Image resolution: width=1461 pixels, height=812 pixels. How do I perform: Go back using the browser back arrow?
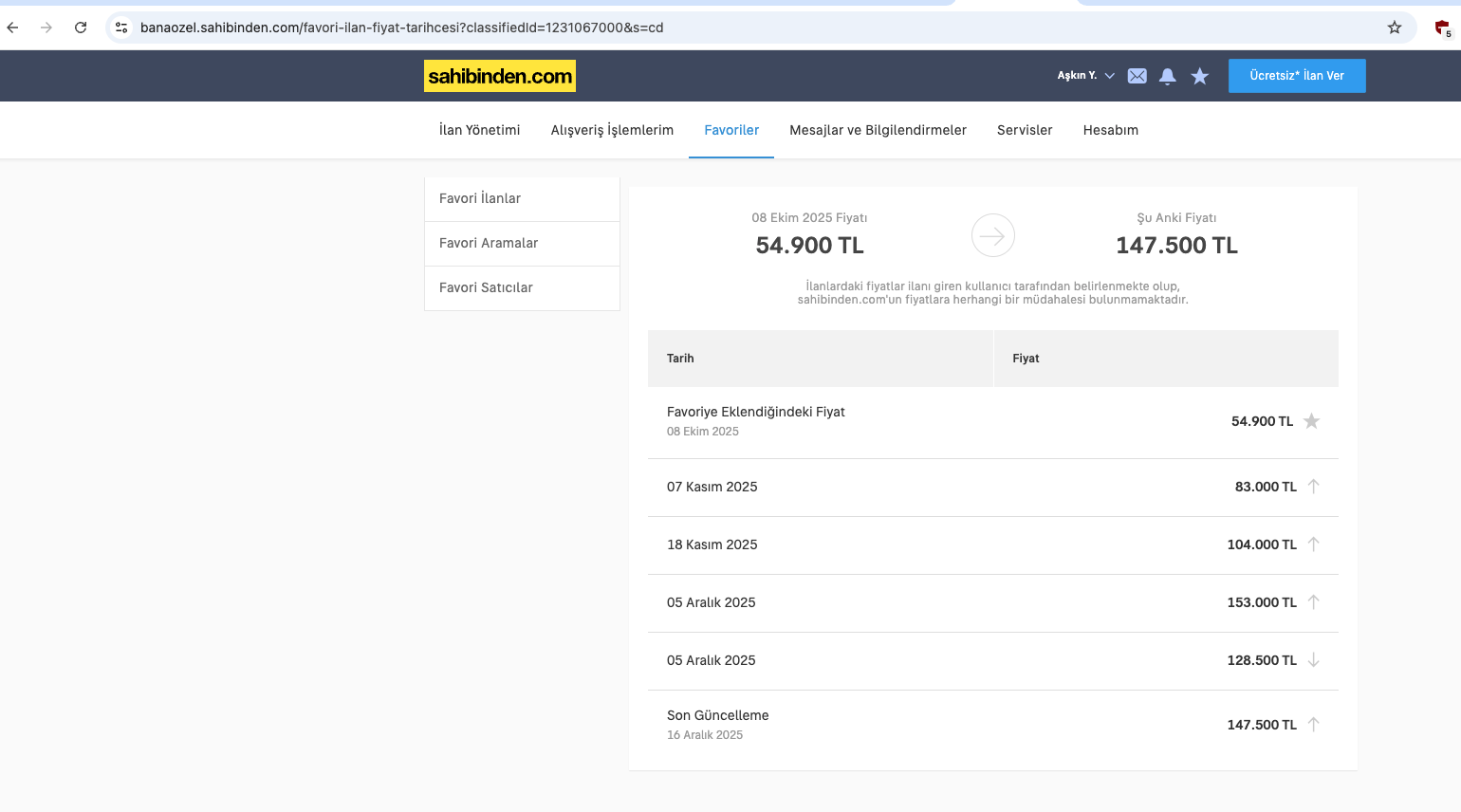(x=12, y=28)
